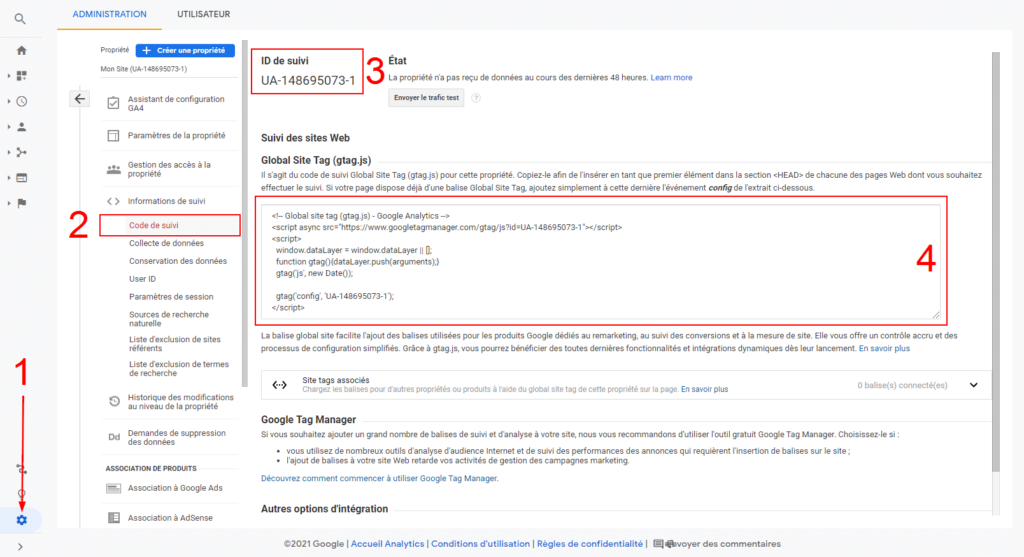Viewport: 1024px width, 557px height.
Task: Click Créer une propriété button
Action: [x=184, y=50]
